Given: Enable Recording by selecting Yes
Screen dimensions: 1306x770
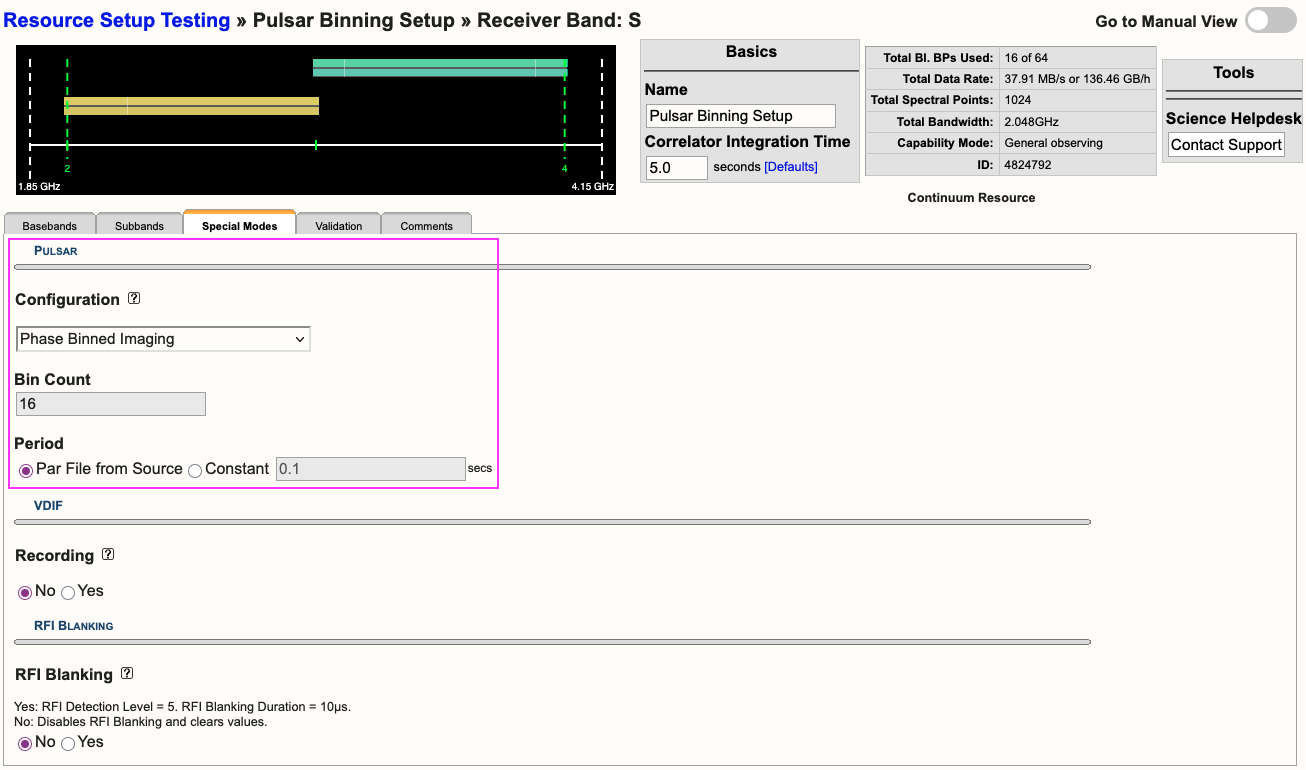Looking at the screenshot, I should pos(67,591).
